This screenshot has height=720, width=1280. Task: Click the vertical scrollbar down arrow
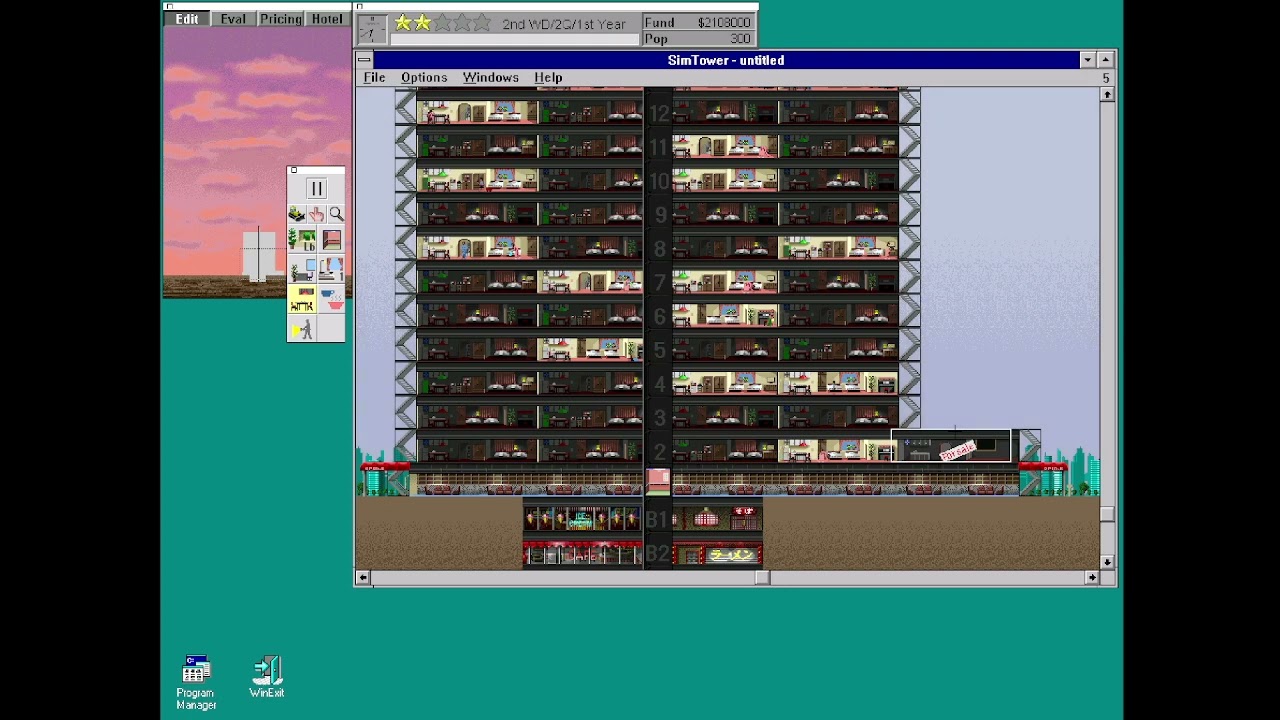point(1107,562)
